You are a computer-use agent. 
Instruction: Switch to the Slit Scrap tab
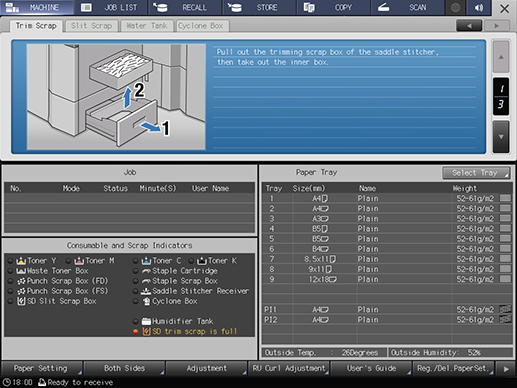pos(92,26)
